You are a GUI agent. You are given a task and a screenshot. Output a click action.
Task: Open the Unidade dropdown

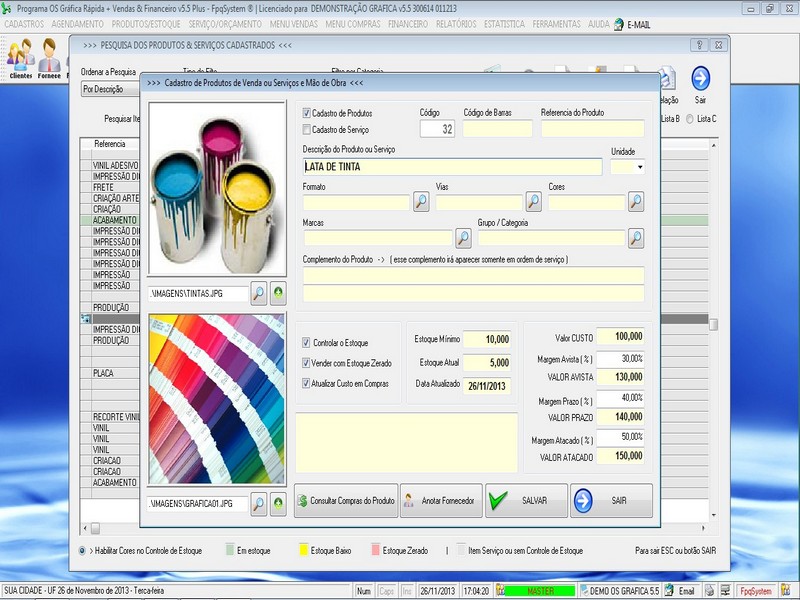pyautogui.click(x=639, y=167)
